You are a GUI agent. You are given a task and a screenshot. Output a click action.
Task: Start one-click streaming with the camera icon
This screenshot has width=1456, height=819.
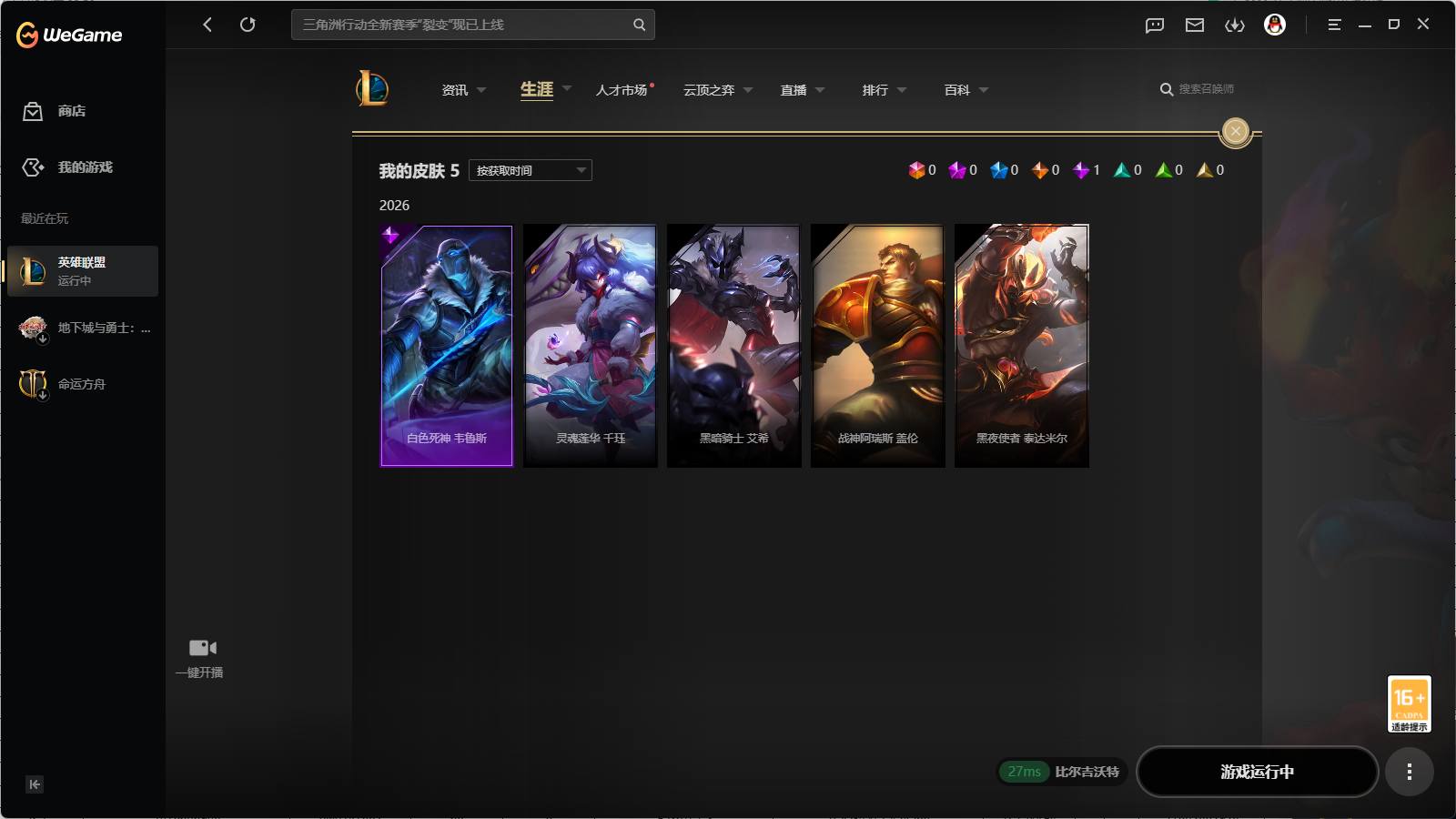[x=202, y=648]
